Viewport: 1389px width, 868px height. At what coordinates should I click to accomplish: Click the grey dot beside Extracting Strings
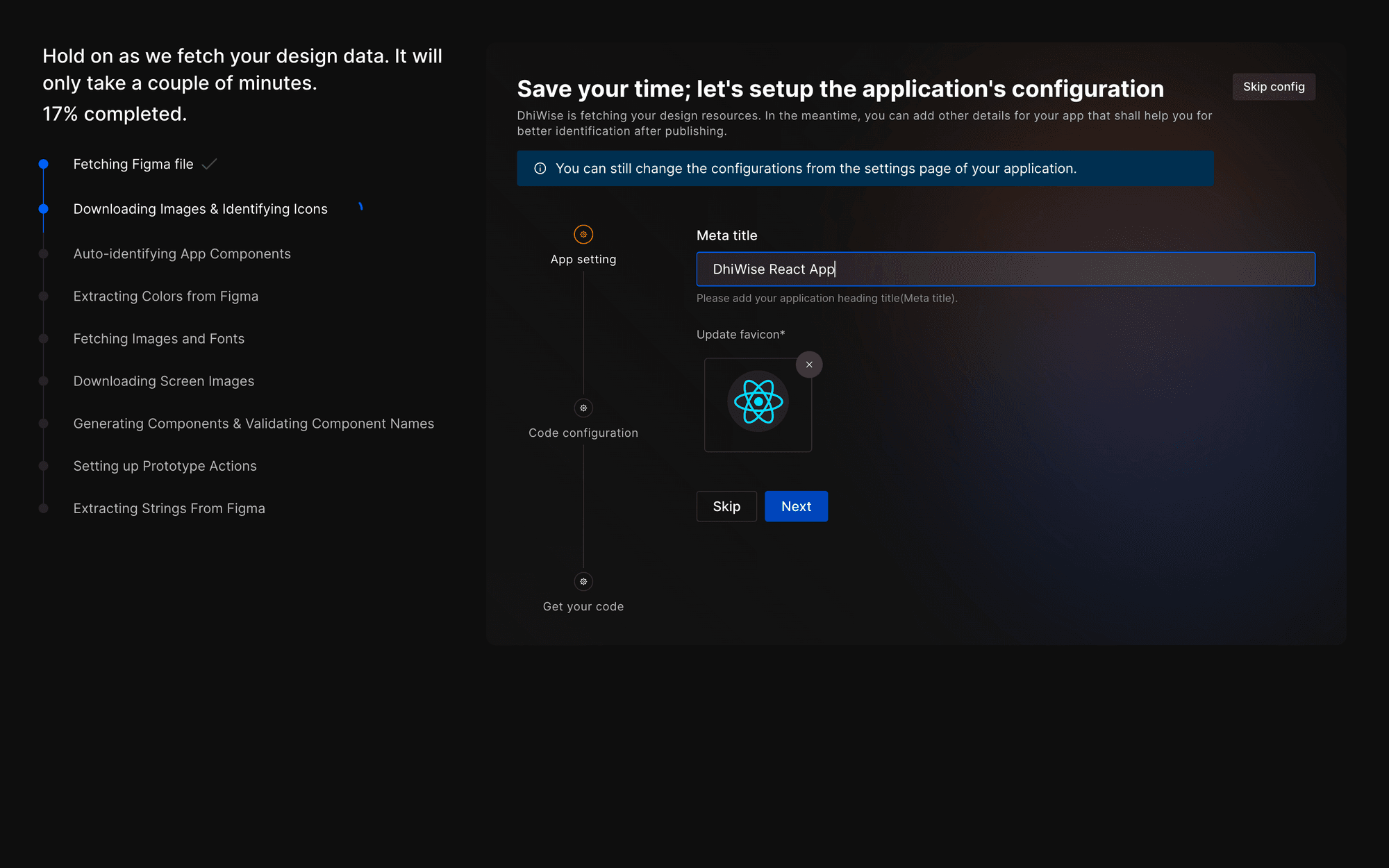(43, 508)
